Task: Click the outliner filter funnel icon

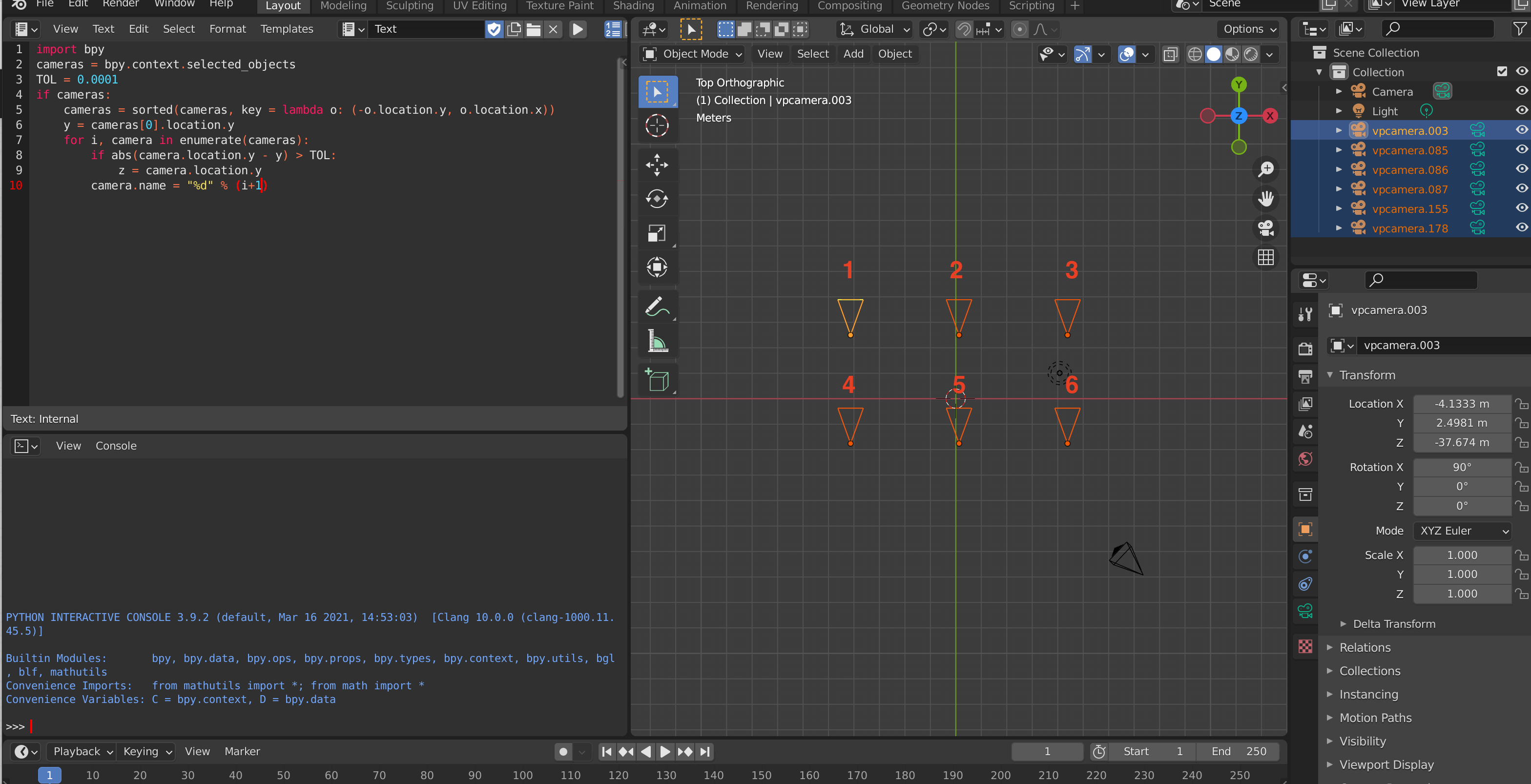Action: (x=1520, y=28)
